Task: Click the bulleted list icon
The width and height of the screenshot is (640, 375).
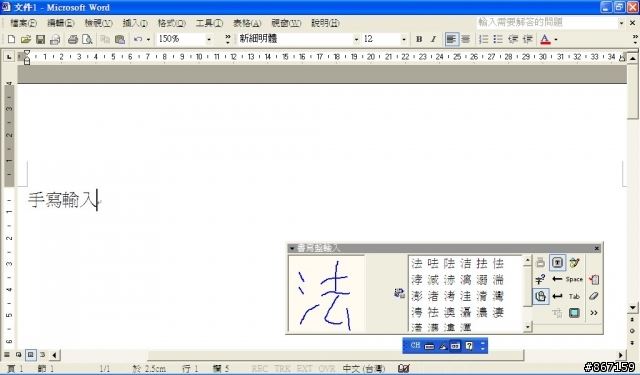Action: [498, 39]
